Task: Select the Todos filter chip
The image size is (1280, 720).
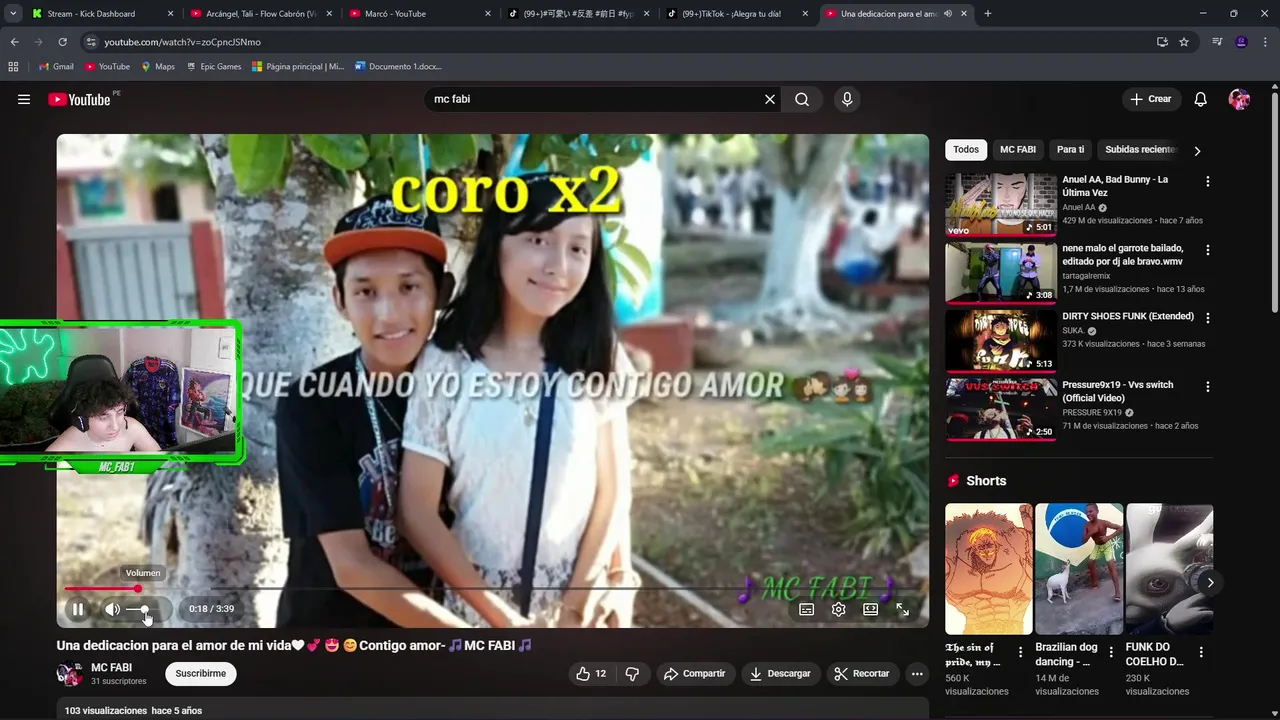Action: (x=966, y=150)
